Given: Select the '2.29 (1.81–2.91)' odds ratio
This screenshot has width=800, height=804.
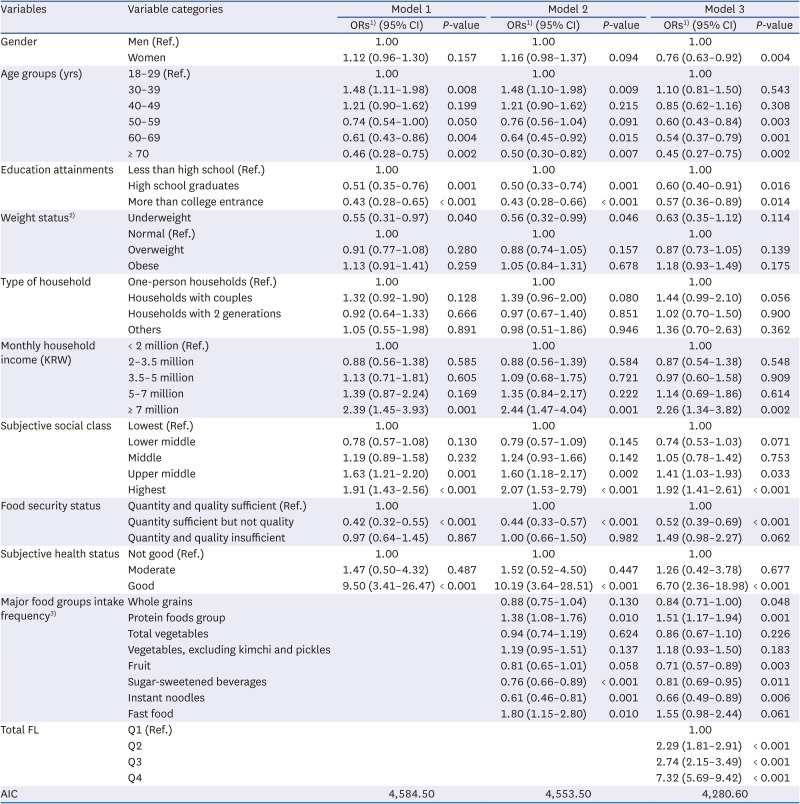Looking at the screenshot, I should (698, 746).
